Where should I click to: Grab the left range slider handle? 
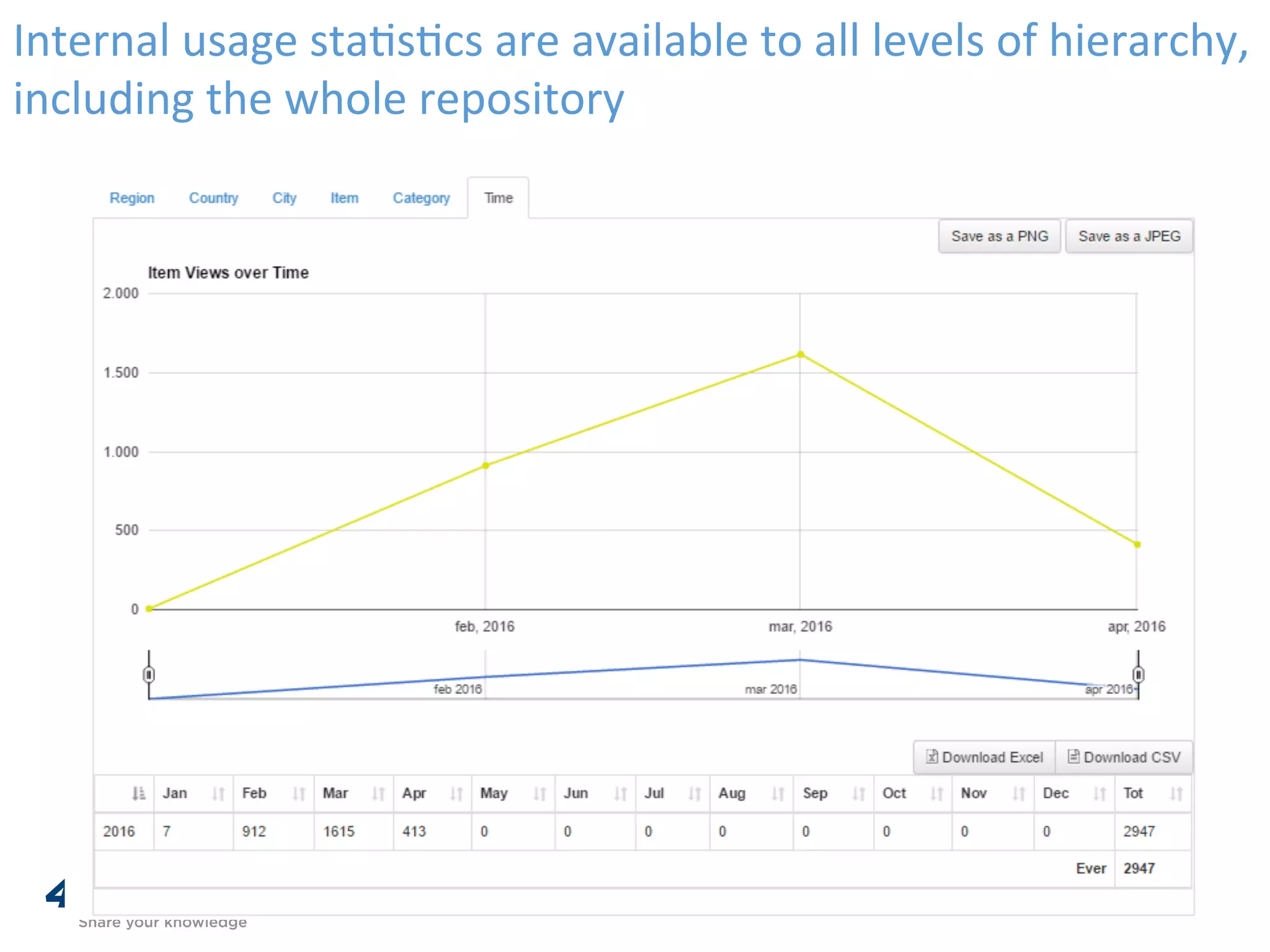(149, 674)
